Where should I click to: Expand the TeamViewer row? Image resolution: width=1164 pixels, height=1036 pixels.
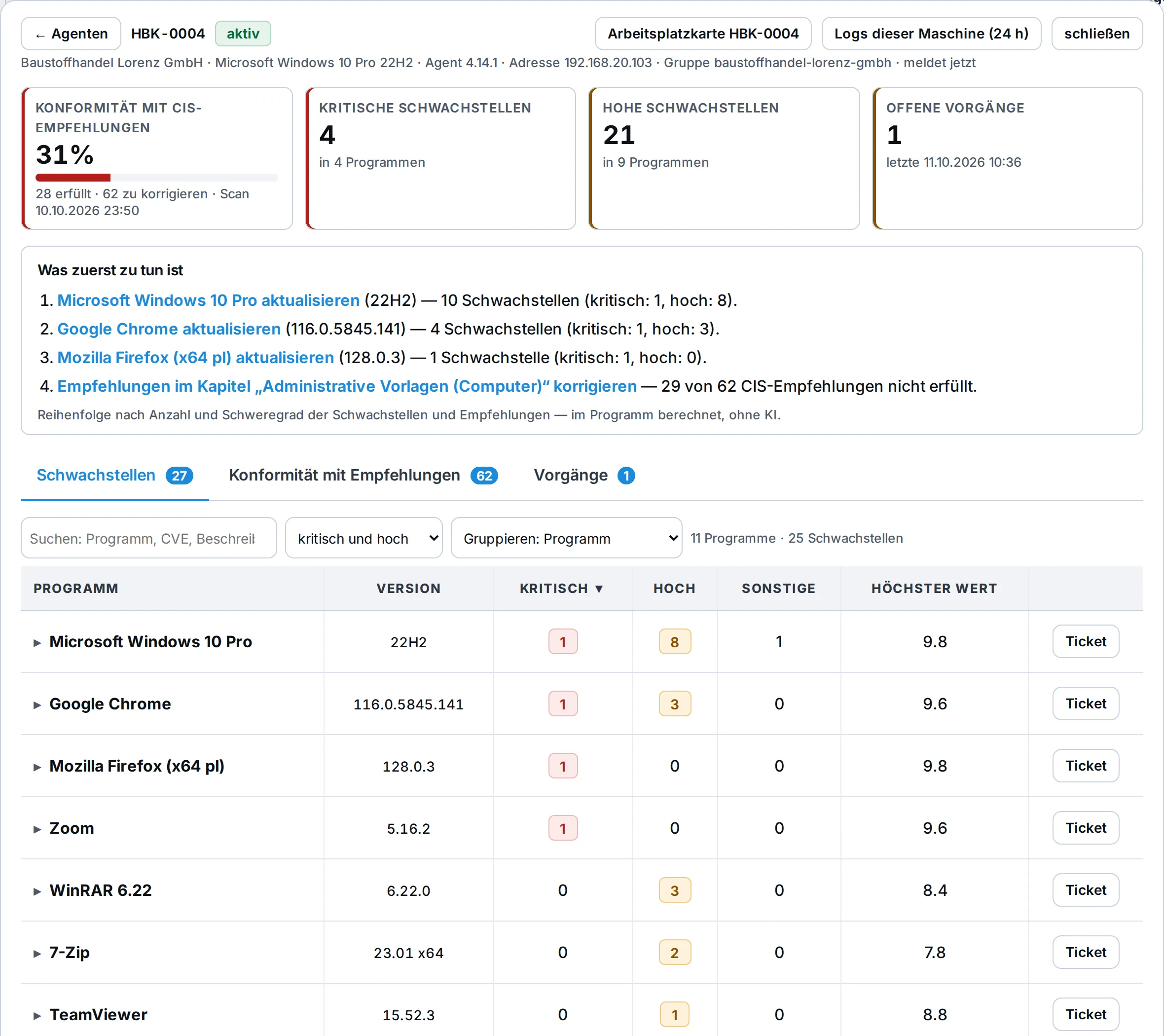(x=37, y=1015)
